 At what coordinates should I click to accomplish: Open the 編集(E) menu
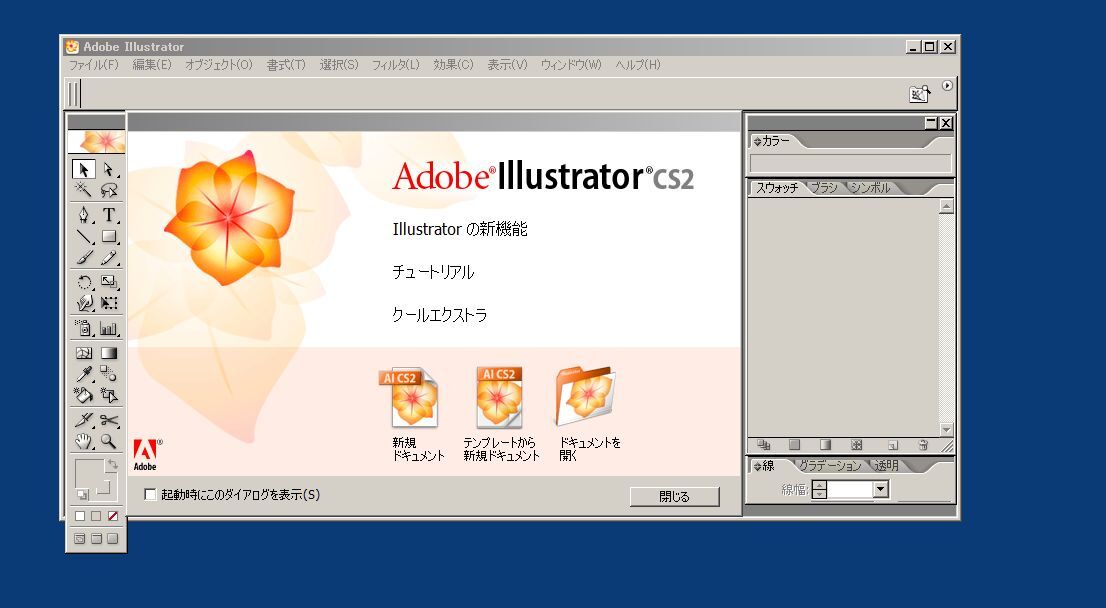[152, 65]
